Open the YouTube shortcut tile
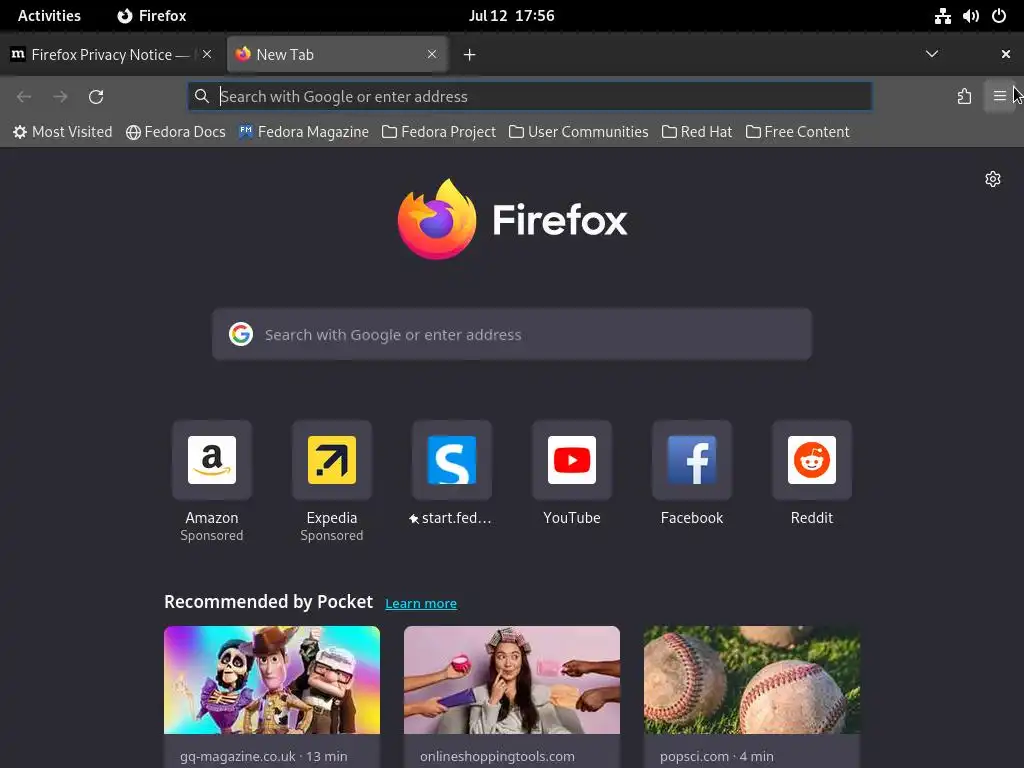Screen dimensions: 1024x768 (572, 460)
